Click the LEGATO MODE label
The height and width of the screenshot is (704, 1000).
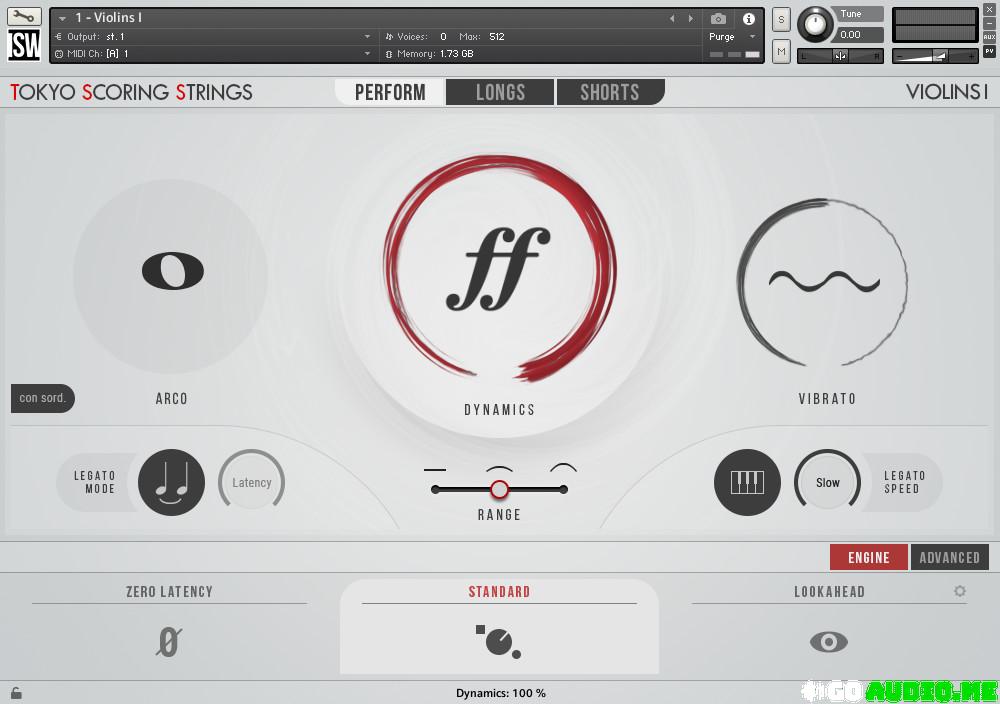[94, 482]
